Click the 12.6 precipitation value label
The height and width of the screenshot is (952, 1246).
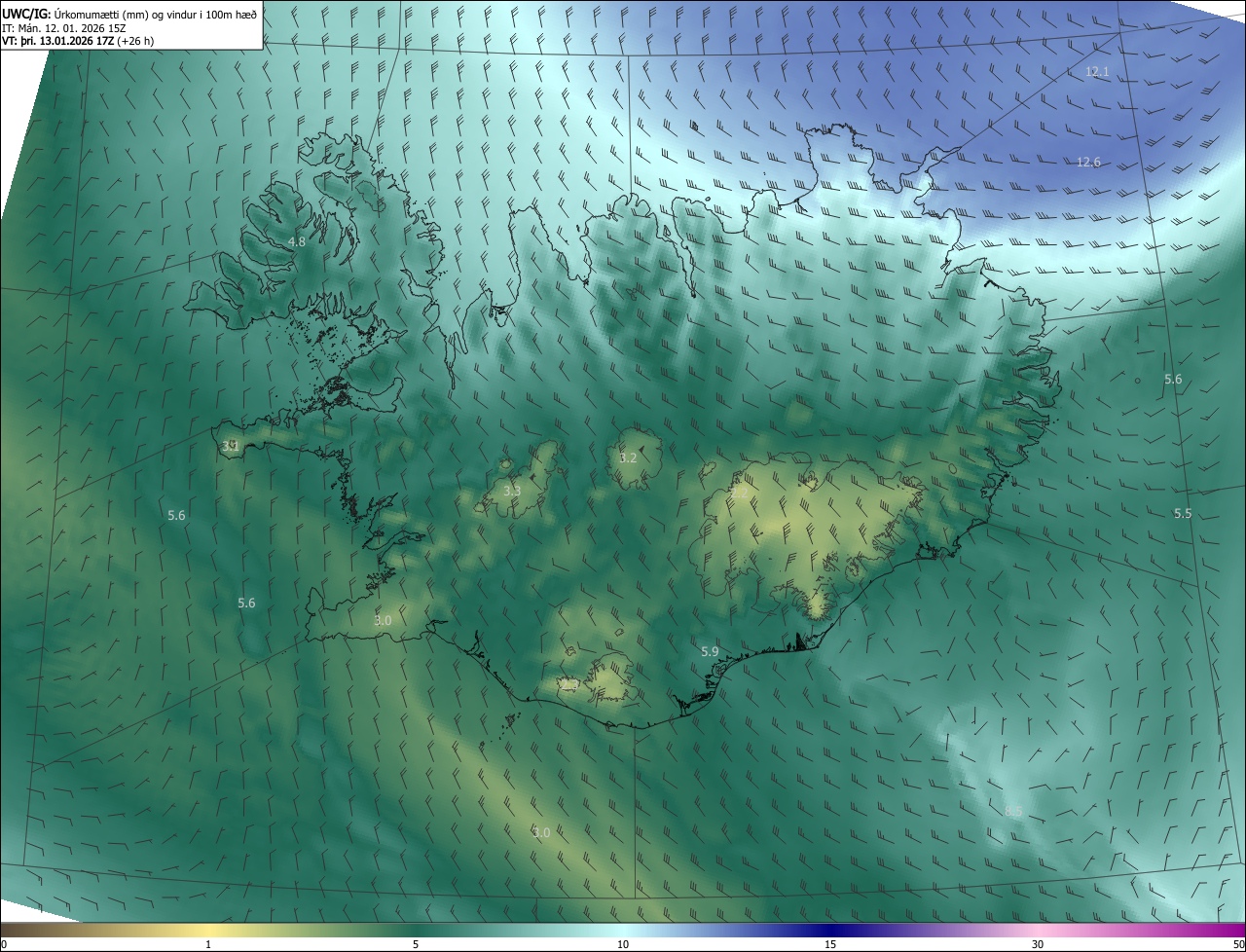click(1088, 162)
